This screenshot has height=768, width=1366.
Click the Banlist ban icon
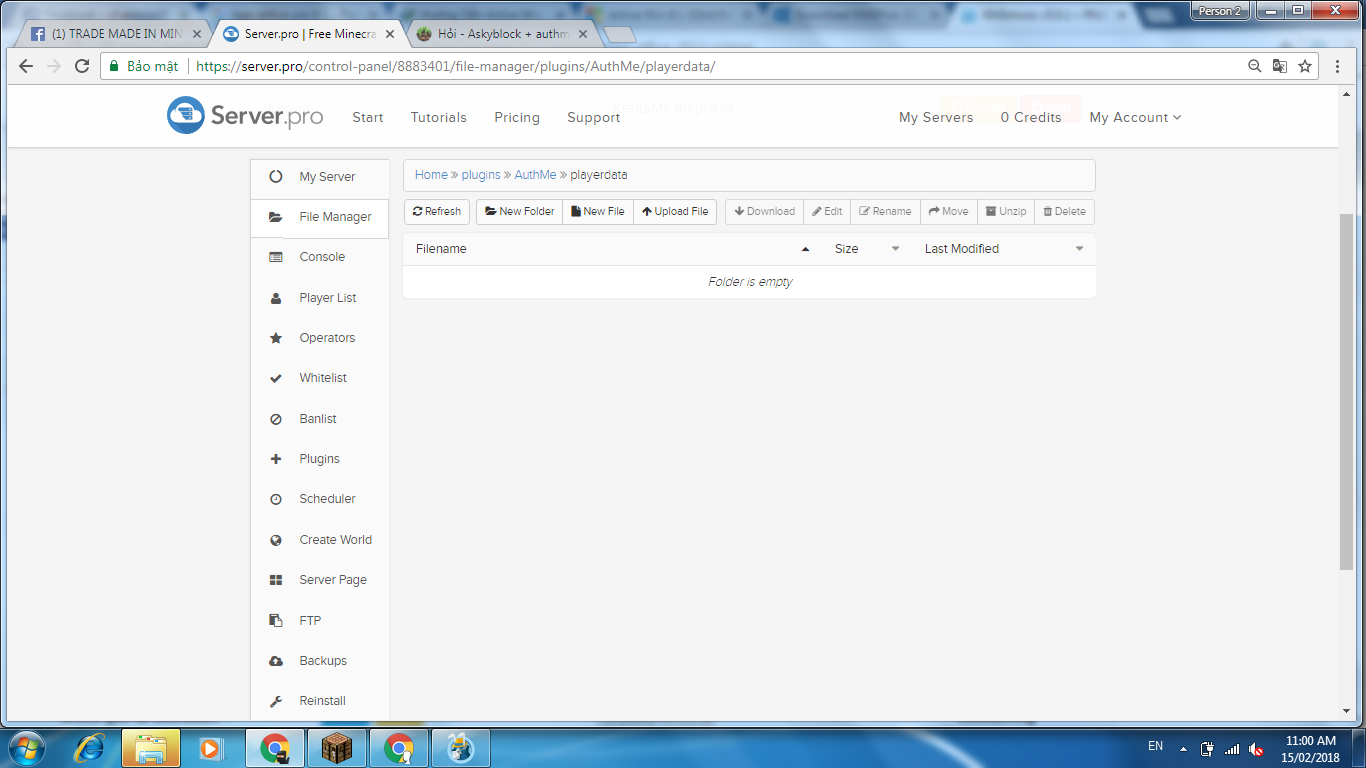pyautogui.click(x=276, y=419)
